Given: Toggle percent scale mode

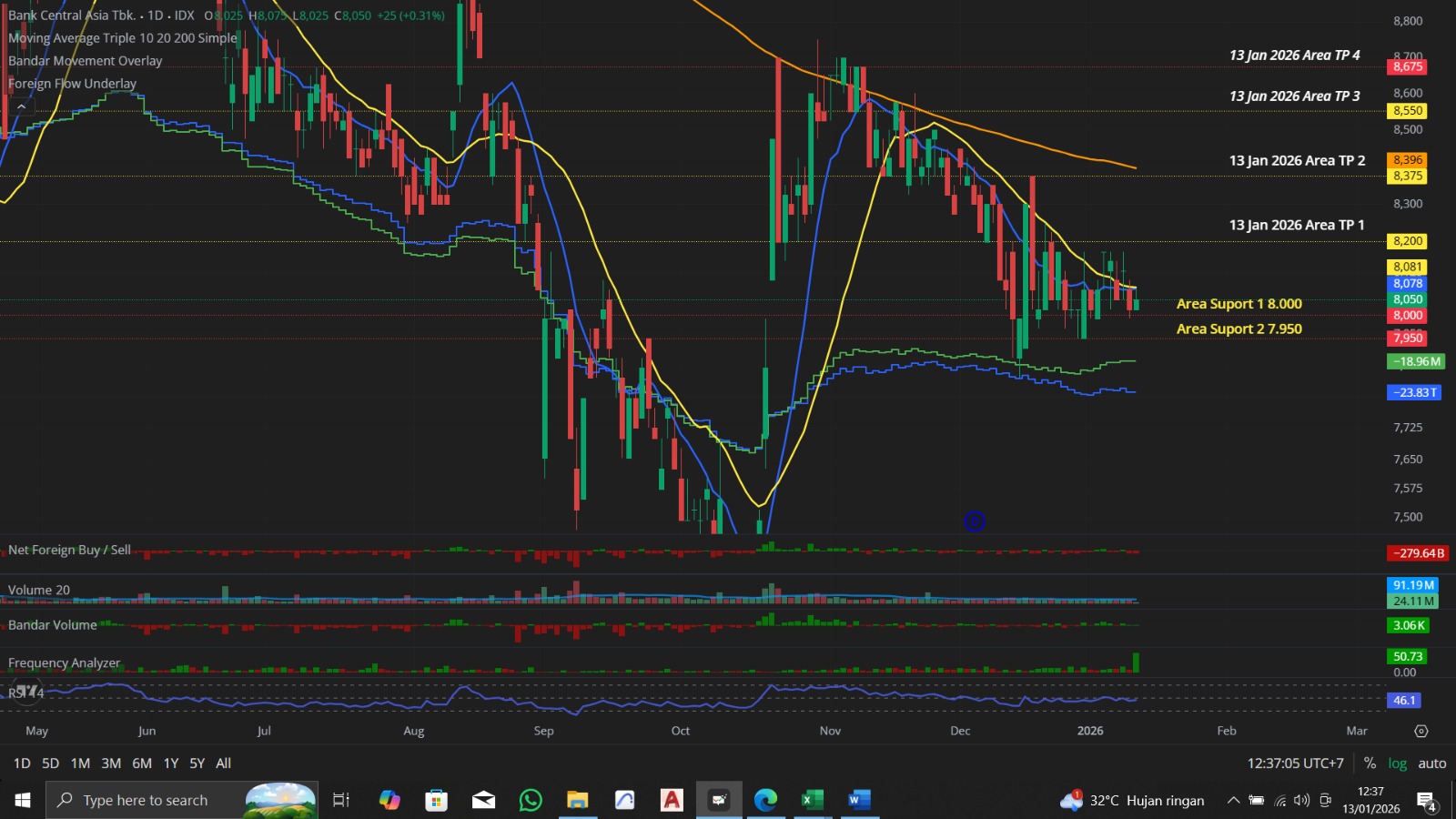Looking at the screenshot, I should pyautogui.click(x=1370, y=763).
